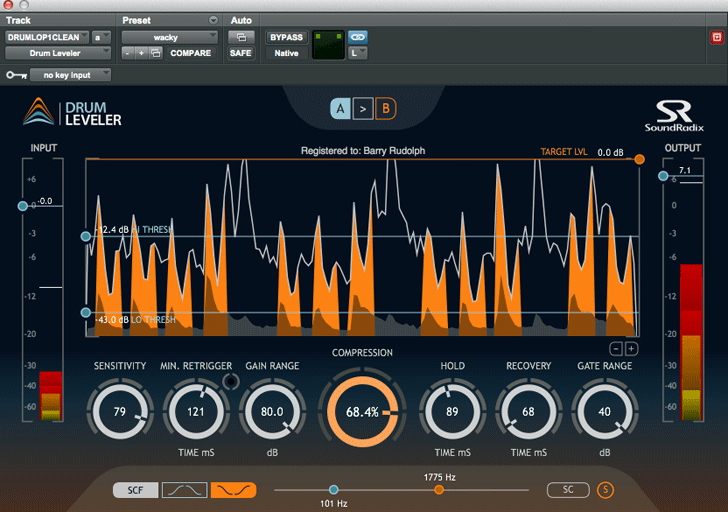Select next preset with plus button

coord(141,53)
